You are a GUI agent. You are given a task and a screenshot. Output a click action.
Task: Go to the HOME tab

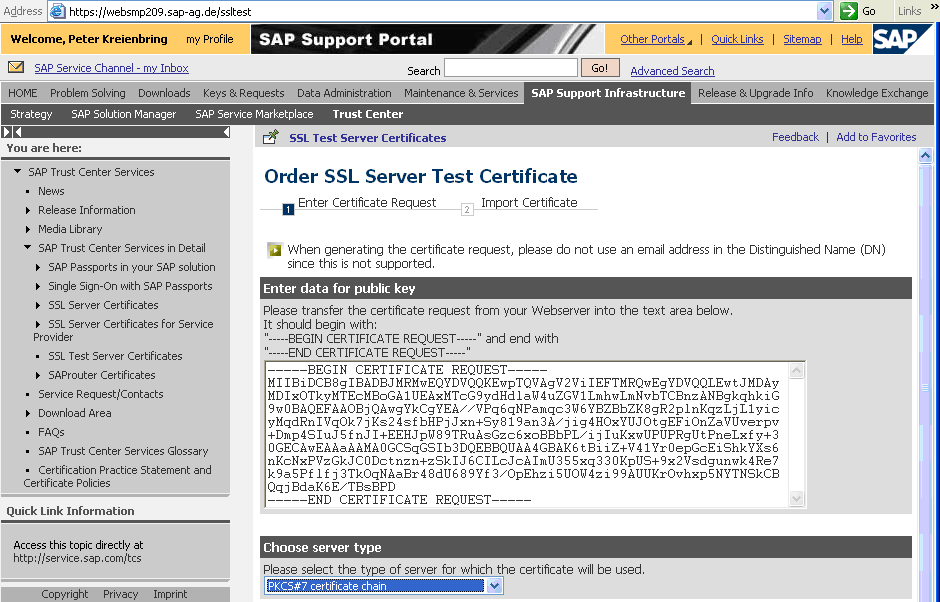[x=23, y=93]
